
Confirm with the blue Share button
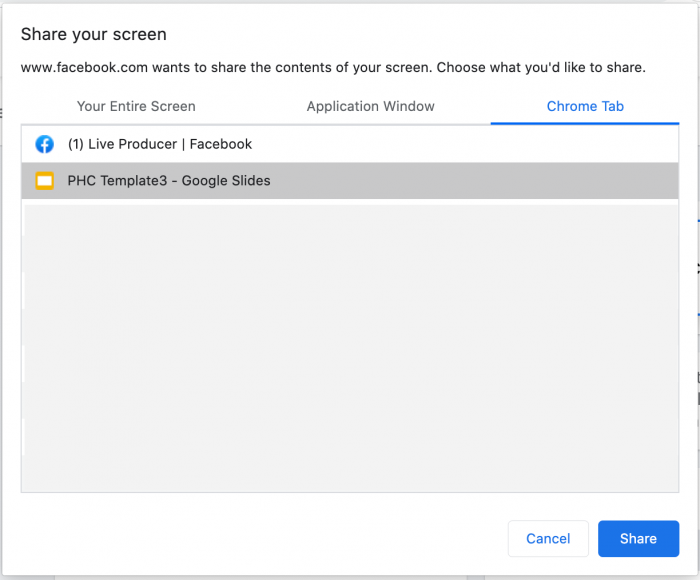click(x=638, y=538)
